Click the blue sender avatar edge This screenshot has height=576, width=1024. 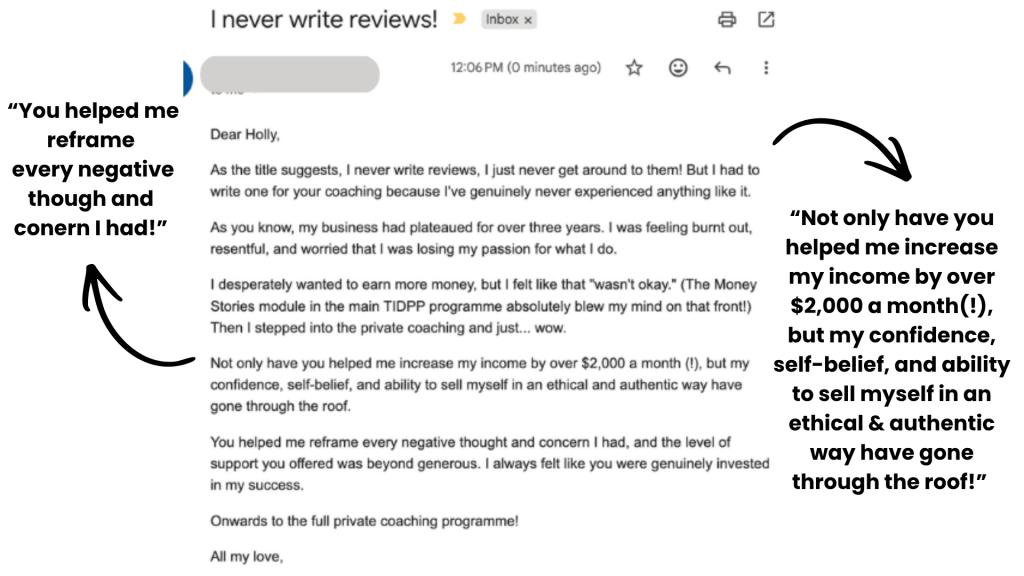188,78
